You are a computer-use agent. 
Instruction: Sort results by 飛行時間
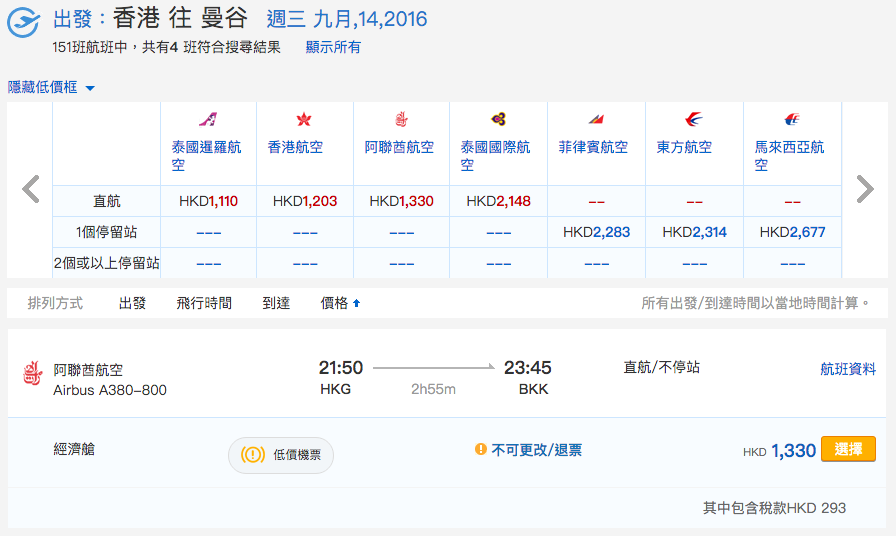[x=204, y=303]
